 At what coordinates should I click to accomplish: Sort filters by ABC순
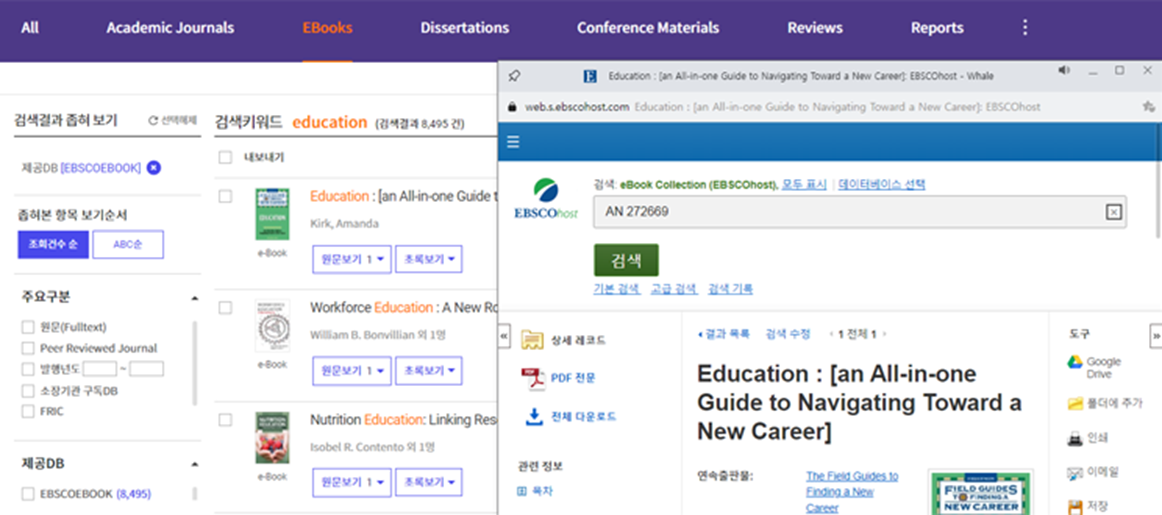coord(128,245)
